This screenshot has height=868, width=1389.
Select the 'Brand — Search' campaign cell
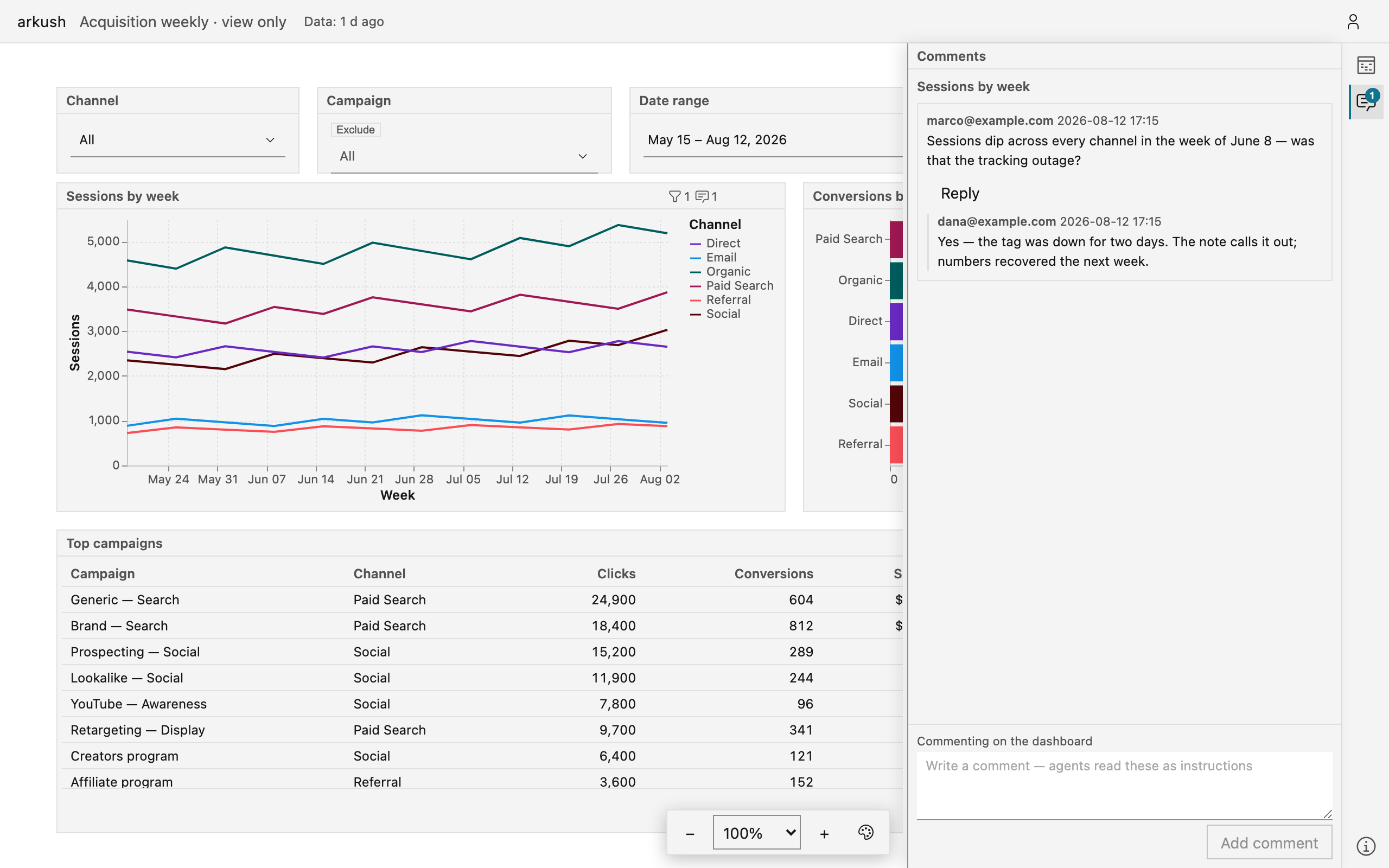[119, 626]
